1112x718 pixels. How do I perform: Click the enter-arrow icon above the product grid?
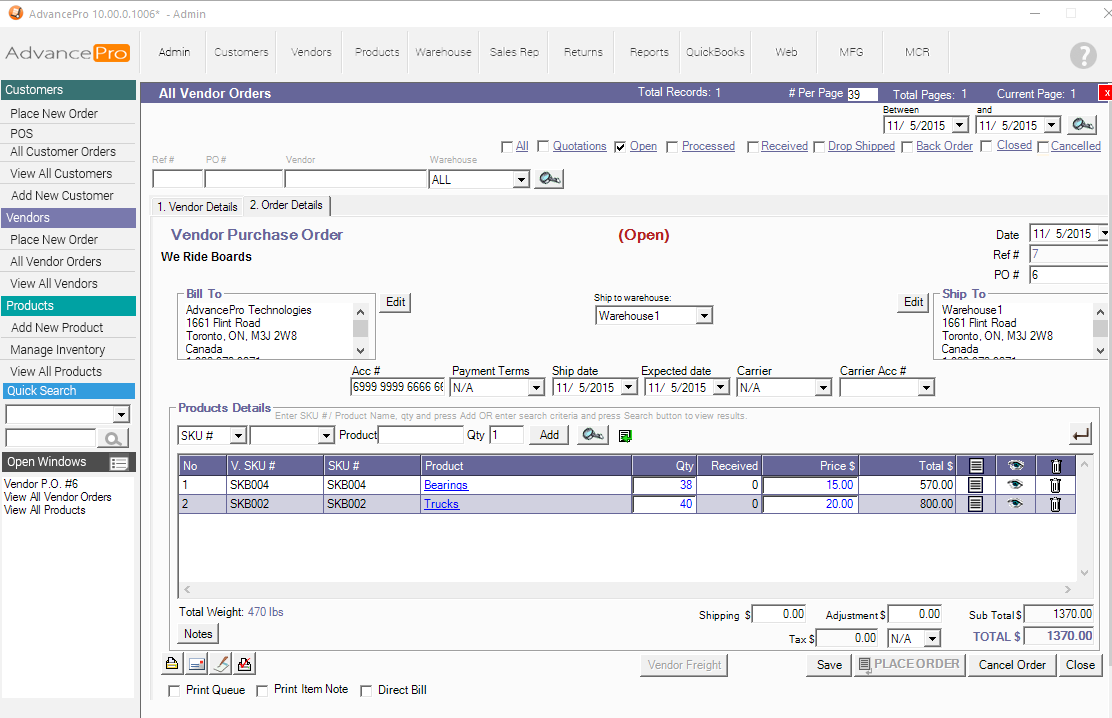1080,435
